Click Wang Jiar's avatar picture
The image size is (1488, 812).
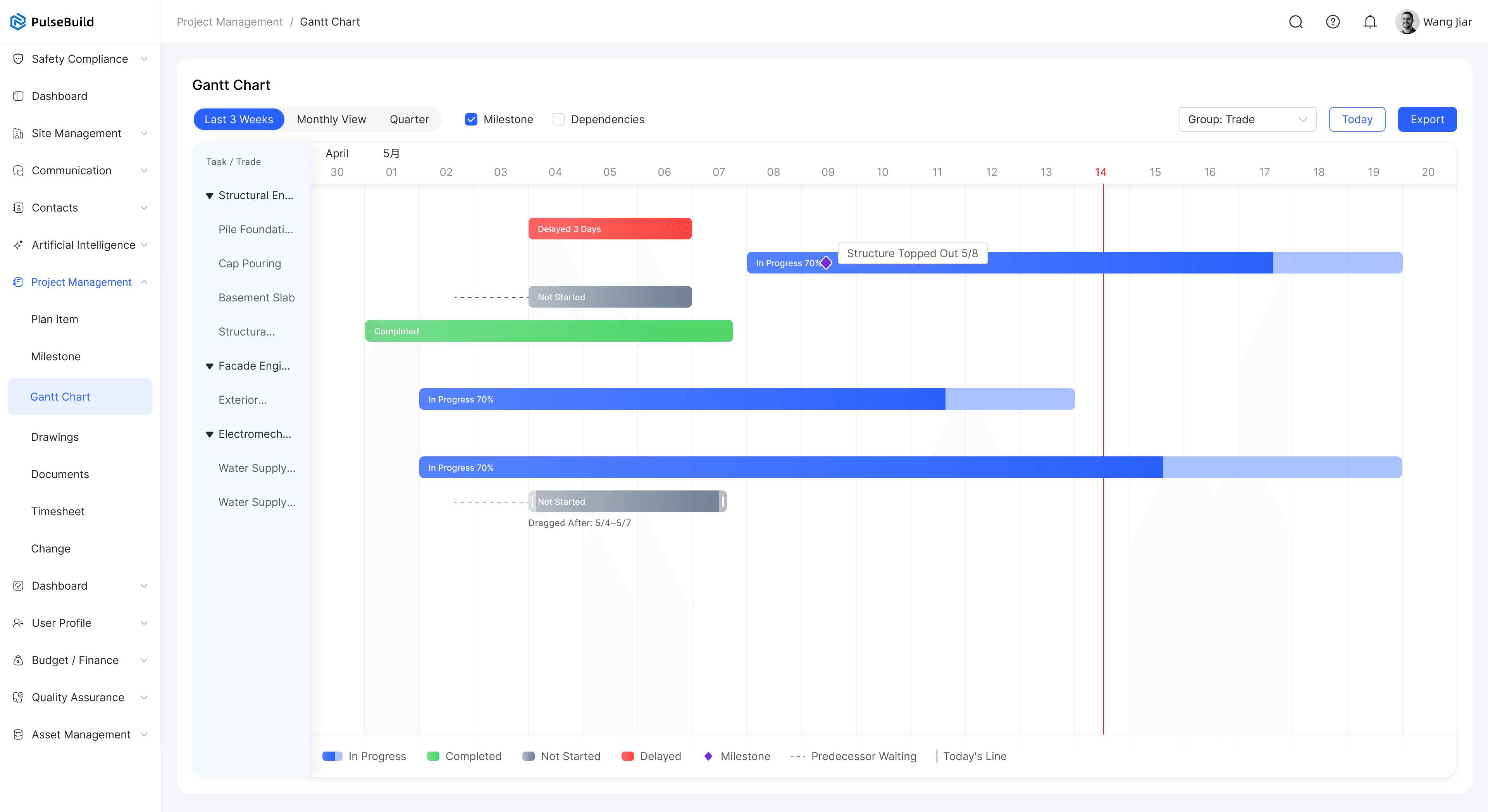pyautogui.click(x=1407, y=22)
